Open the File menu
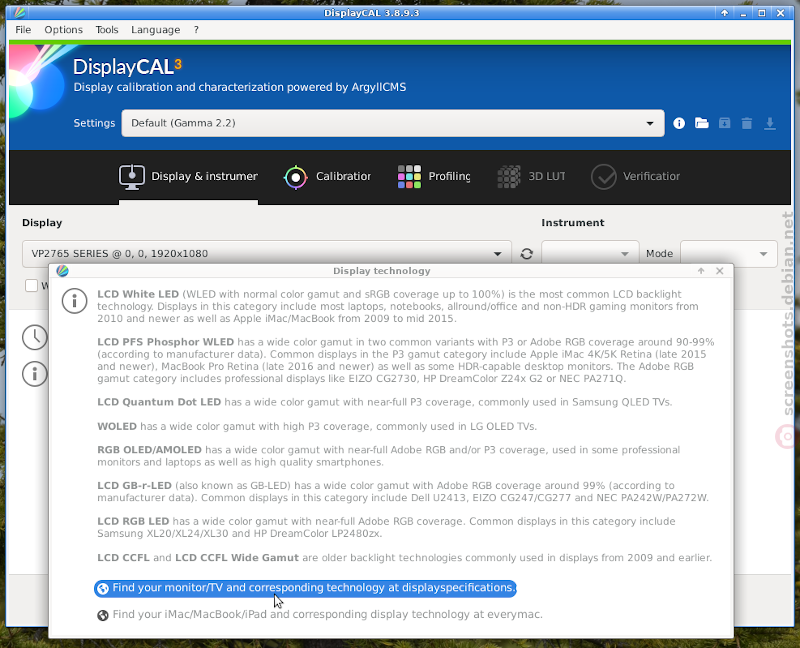This screenshot has width=800, height=648. point(23,30)
